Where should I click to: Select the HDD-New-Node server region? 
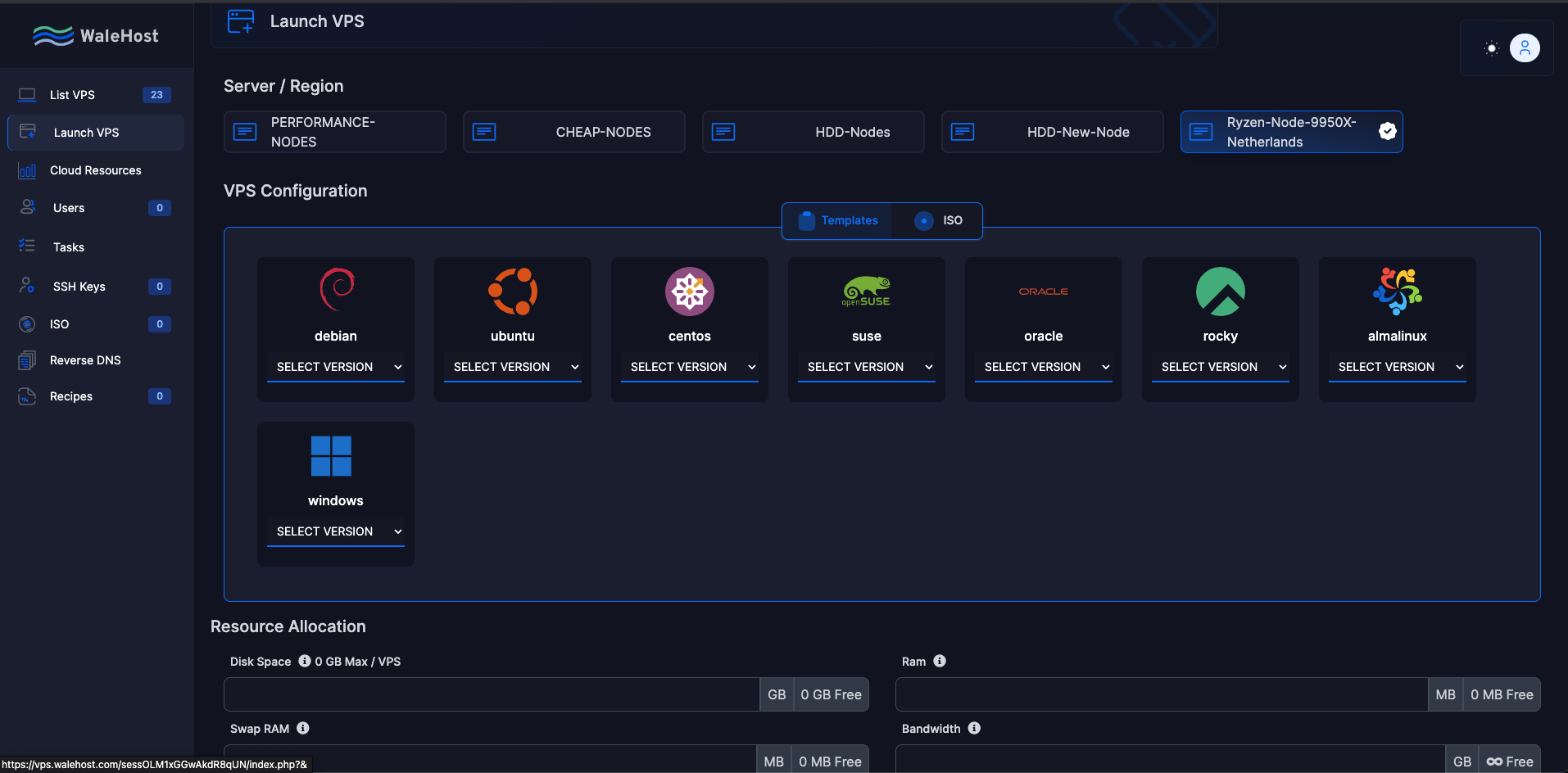click(1053, 132)
